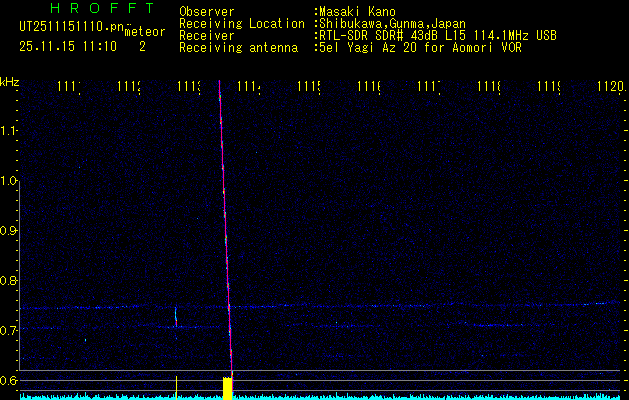The width and height of the screenshot is (629, 400).
Task: Select the 1115 time marker
Action: pyautogui.click(x=308, y=88)
